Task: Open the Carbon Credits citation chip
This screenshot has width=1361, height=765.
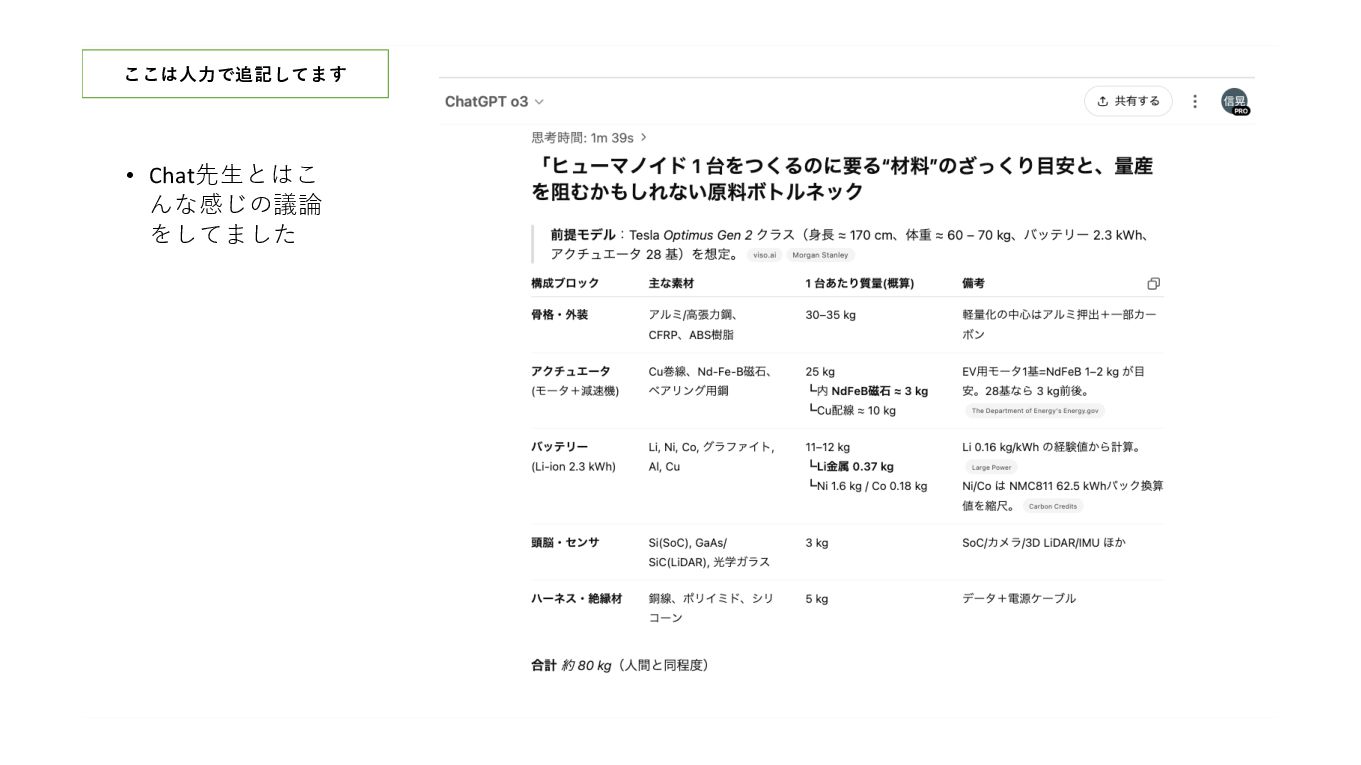Action: click(x=1053, y=506)
